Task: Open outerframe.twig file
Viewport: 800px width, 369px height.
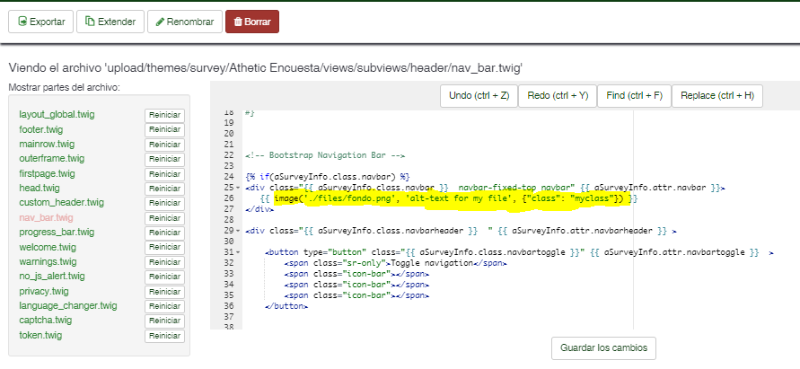Action: pos(52,158)
